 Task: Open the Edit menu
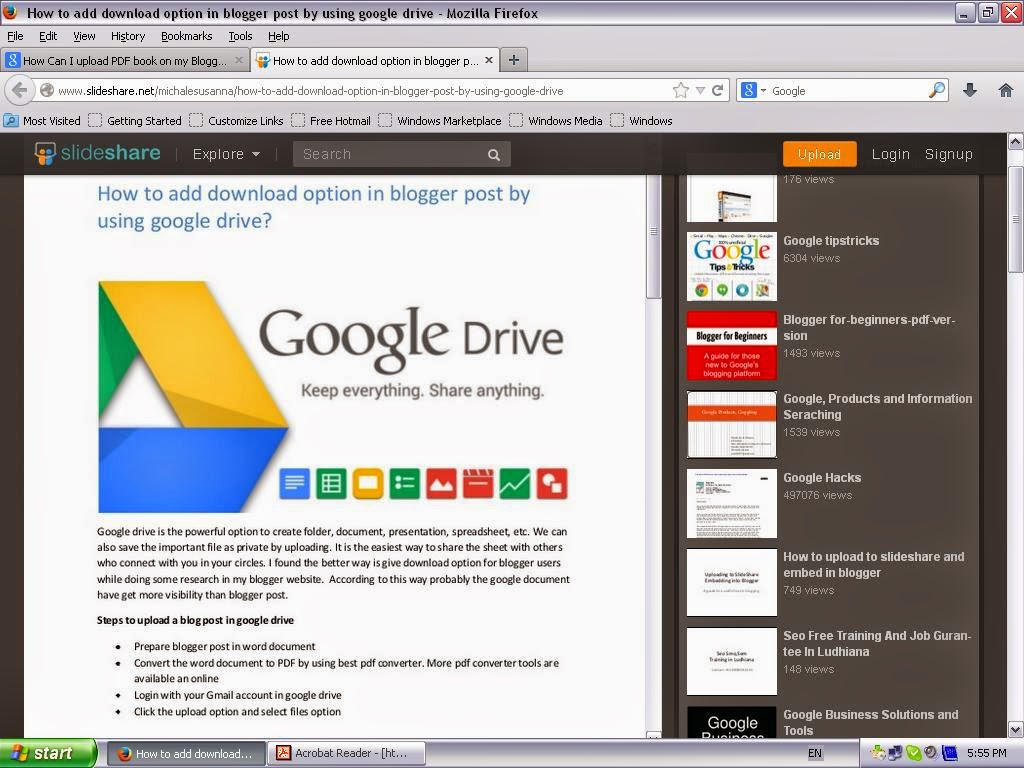[x=48, y=36]
